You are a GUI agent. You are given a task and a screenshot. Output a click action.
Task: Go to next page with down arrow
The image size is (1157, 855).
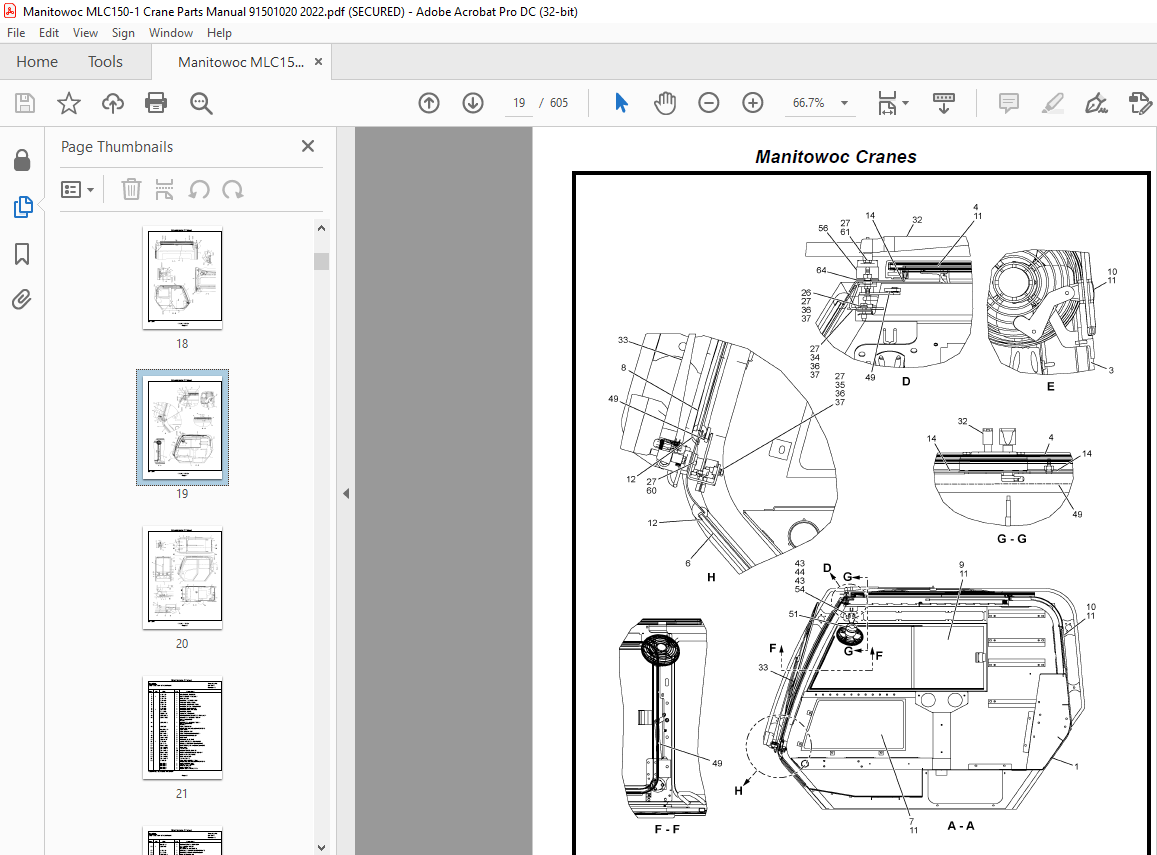pyautogui.click(x=473, y=103)
